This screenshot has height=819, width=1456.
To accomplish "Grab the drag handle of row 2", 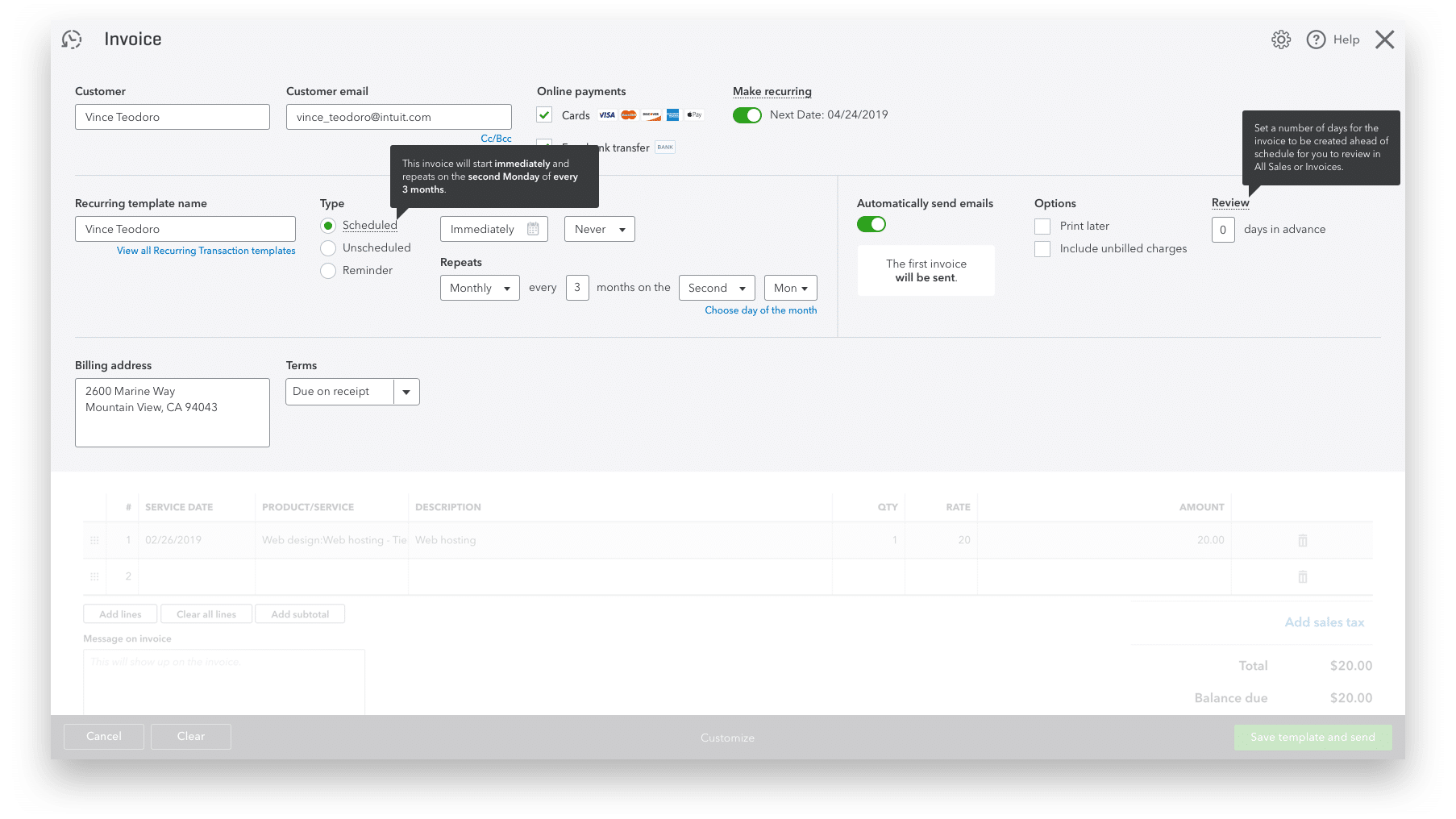I will tap(94, 576).
